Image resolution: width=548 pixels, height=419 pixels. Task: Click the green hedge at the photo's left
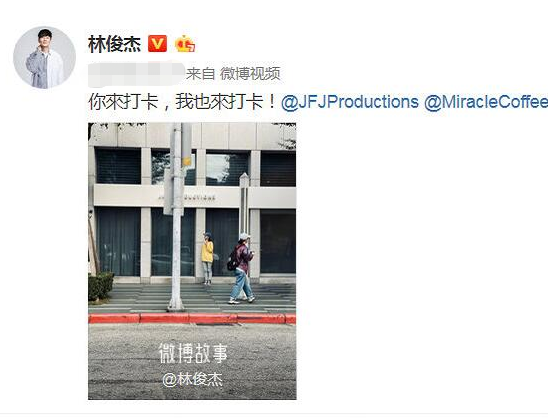[x=101, y=286]
